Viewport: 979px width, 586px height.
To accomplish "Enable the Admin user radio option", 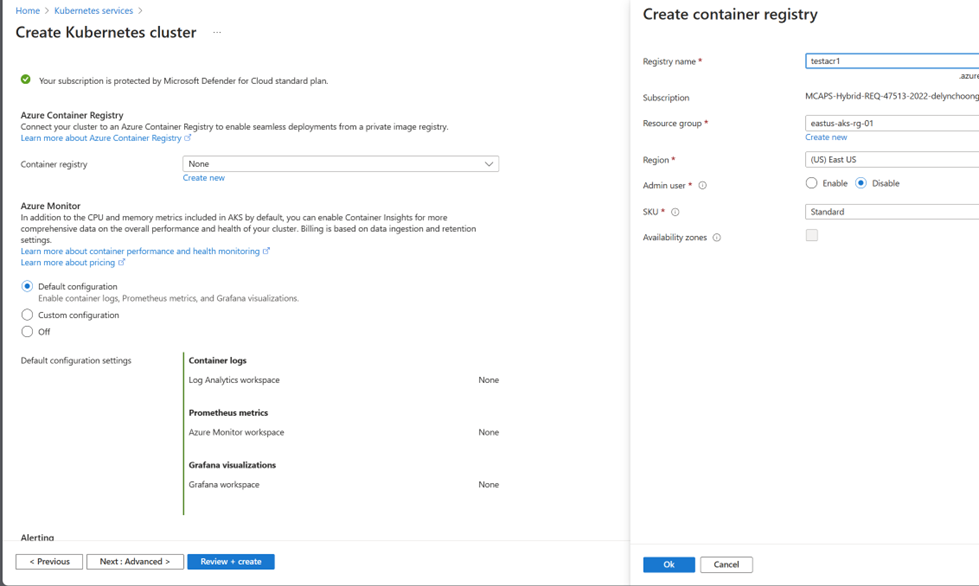I will [x=811, y=183].
